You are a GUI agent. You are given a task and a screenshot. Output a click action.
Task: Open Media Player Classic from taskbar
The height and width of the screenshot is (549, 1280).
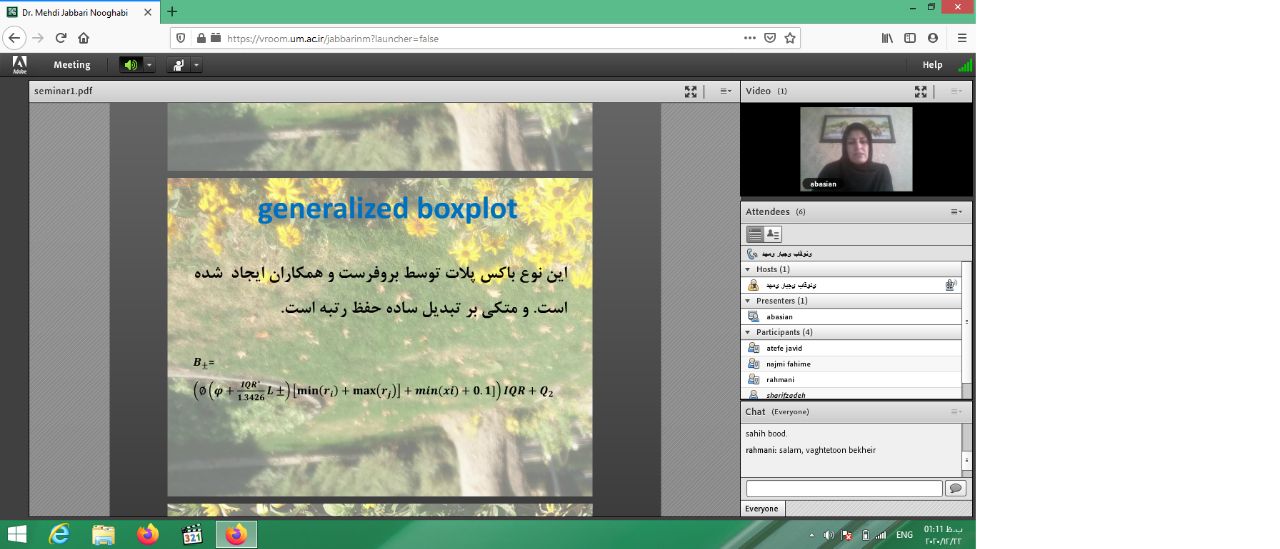pos(192,535)
